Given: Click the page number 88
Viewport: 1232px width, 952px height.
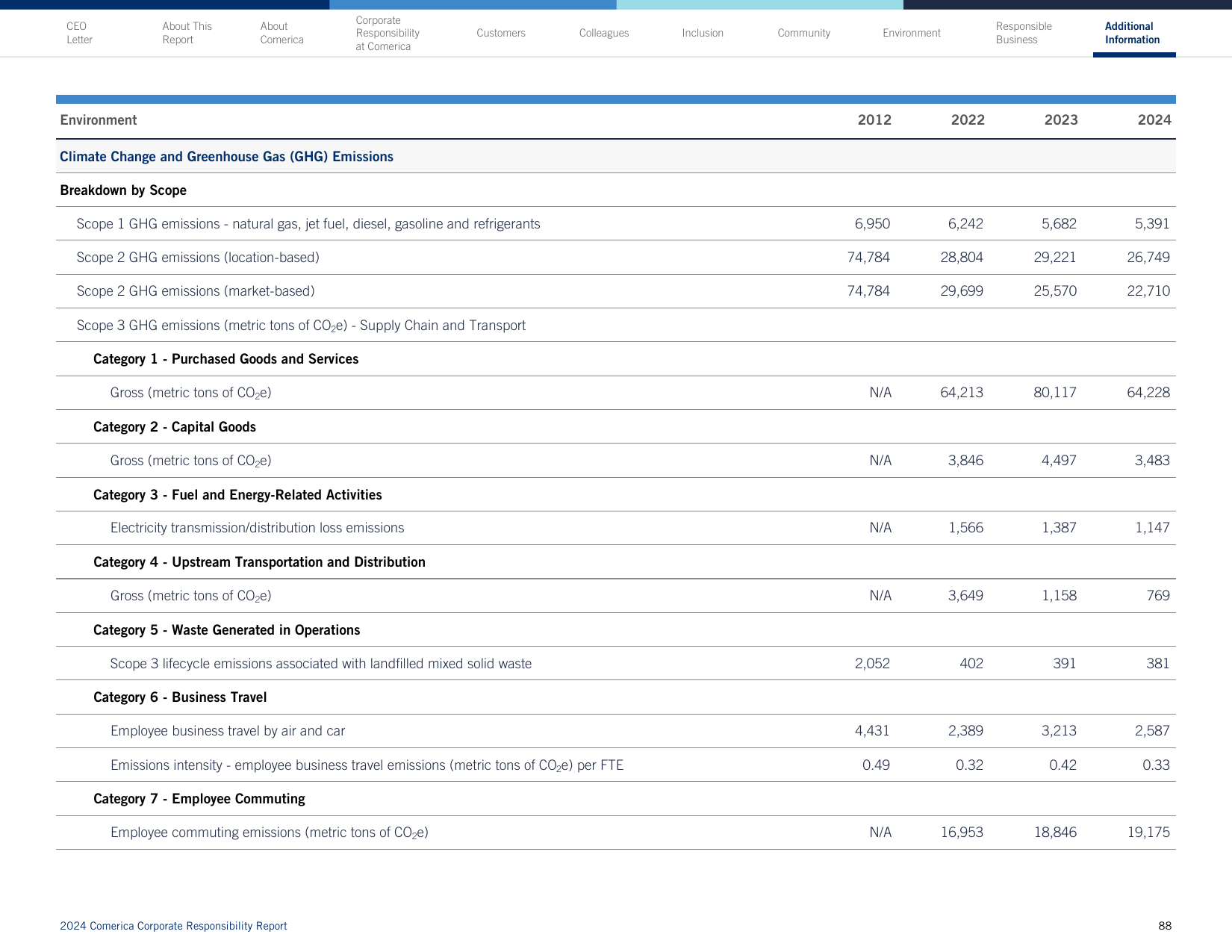Looking at the screenshot, I should coord(1165,926).
